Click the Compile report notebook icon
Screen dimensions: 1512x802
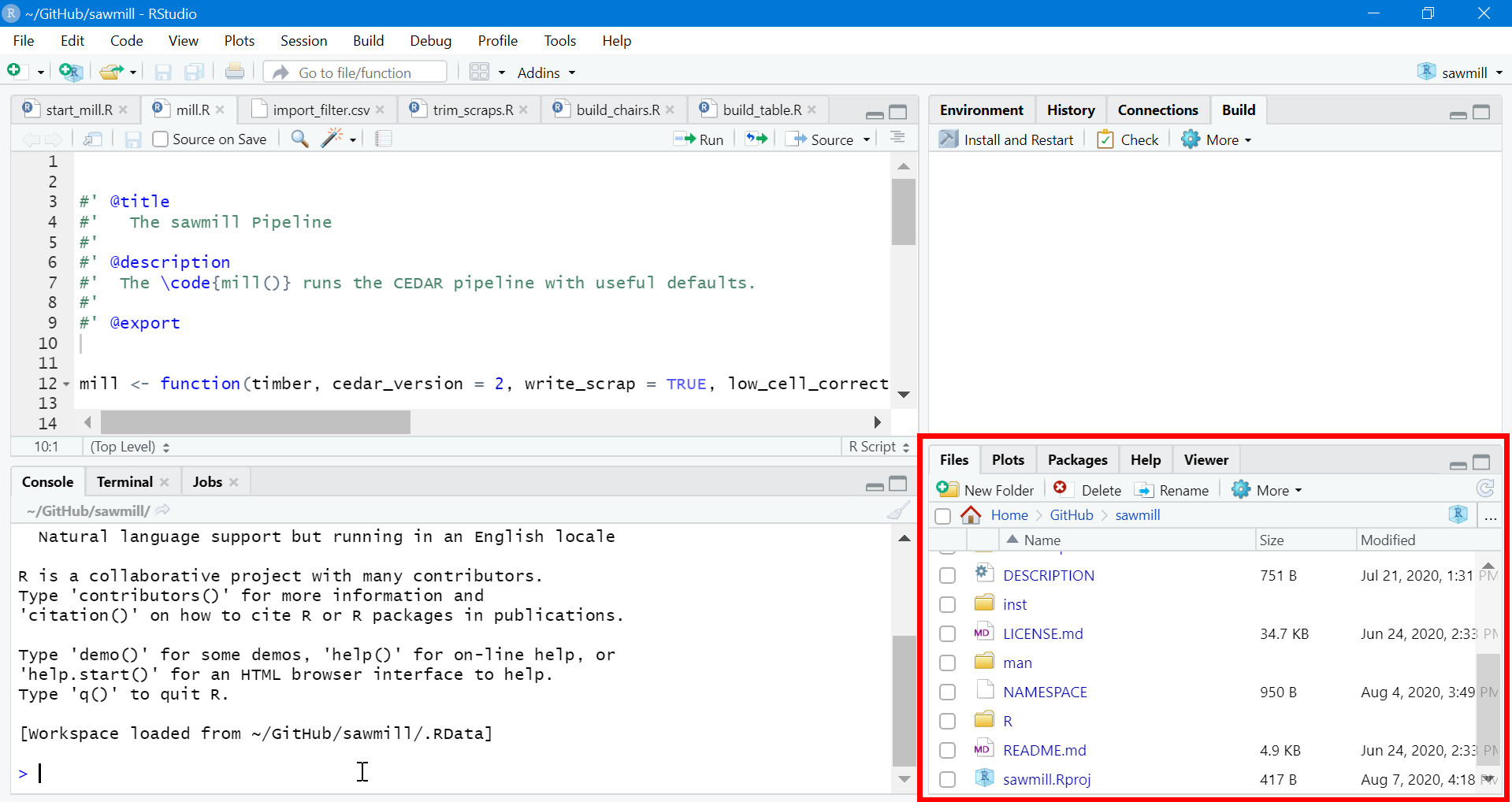pos(383,139)
